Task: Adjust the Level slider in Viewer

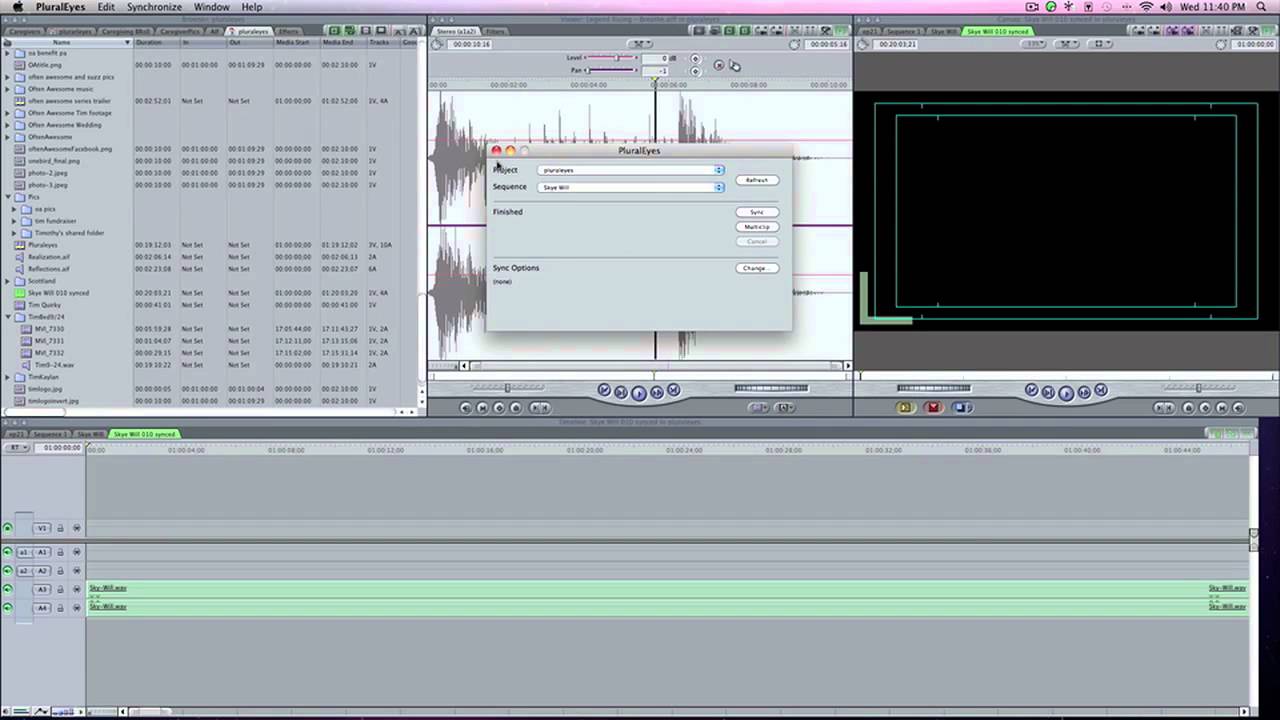Action: tap(612, 58)
